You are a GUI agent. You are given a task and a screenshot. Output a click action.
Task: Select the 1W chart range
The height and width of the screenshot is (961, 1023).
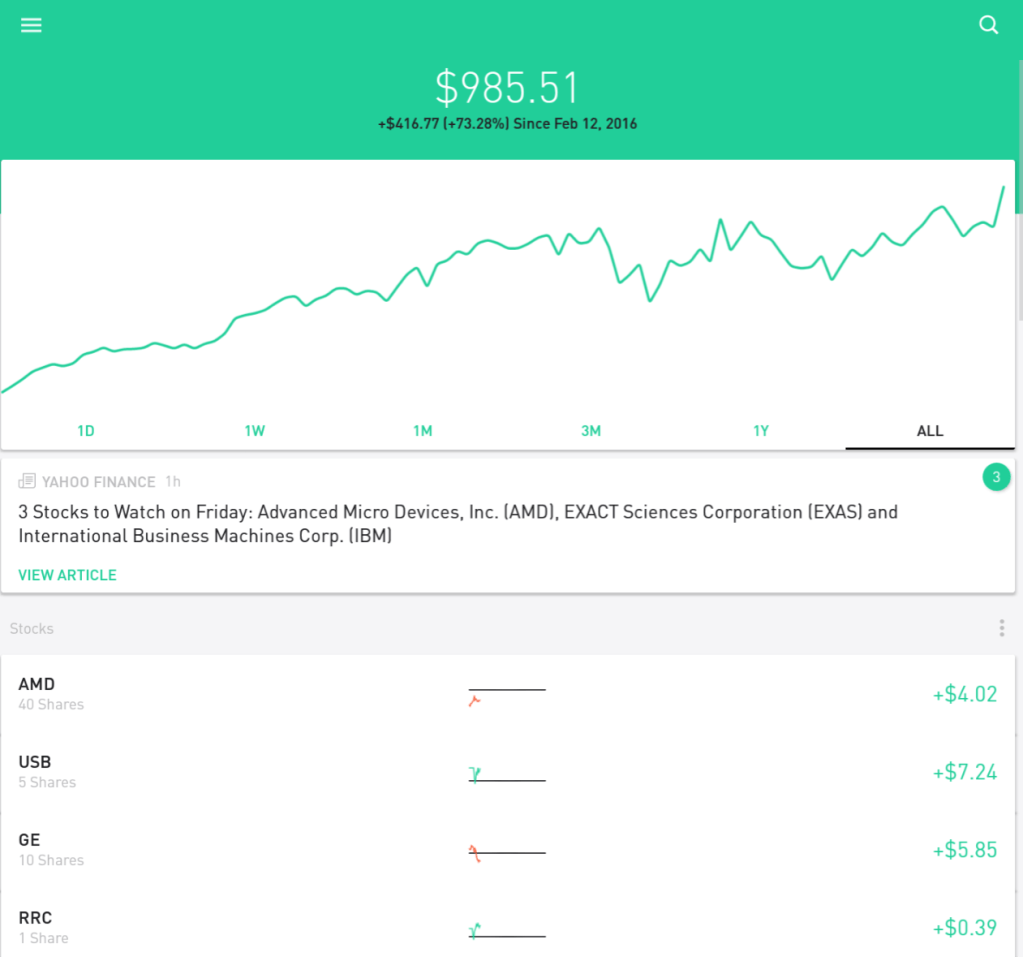pyautogui.click(x=254, y=431)
